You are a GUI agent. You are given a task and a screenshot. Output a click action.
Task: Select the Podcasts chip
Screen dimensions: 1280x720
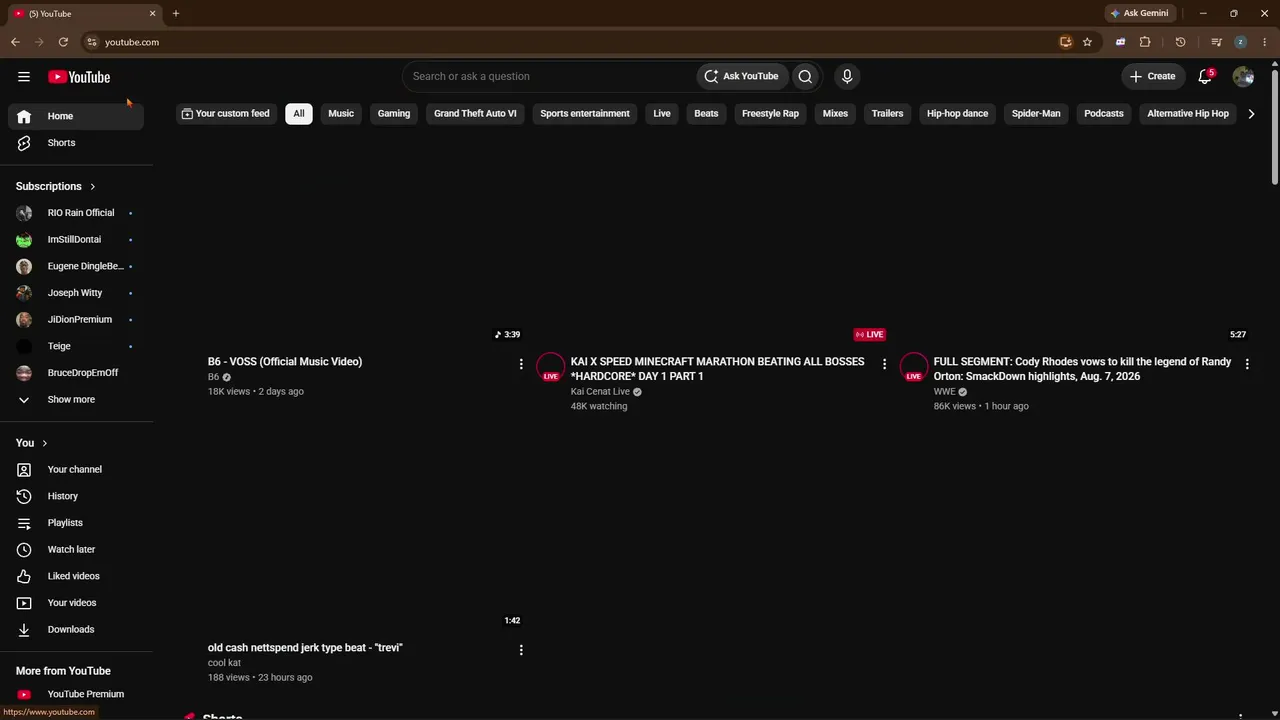click(1104, 114)
